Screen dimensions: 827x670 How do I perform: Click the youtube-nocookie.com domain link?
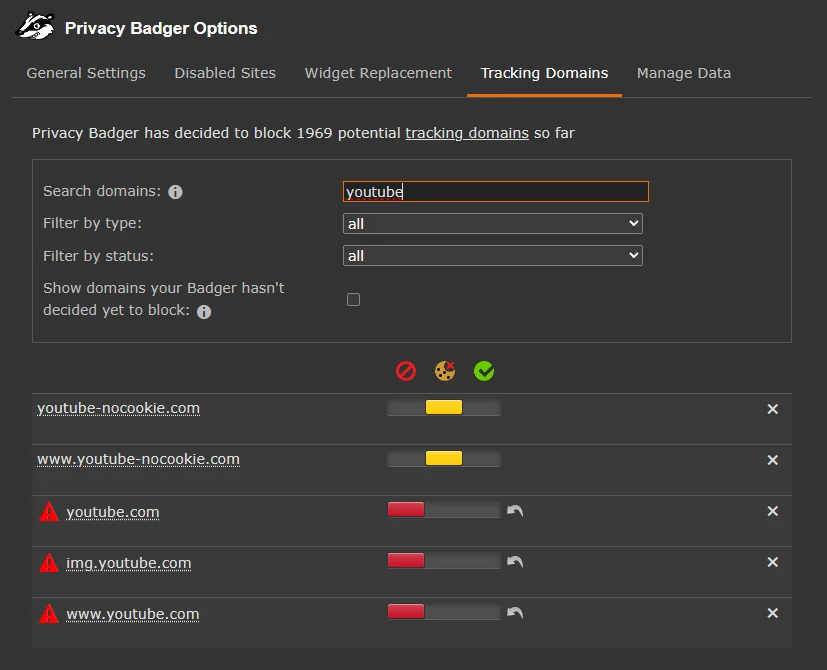(x=118, y=408)
